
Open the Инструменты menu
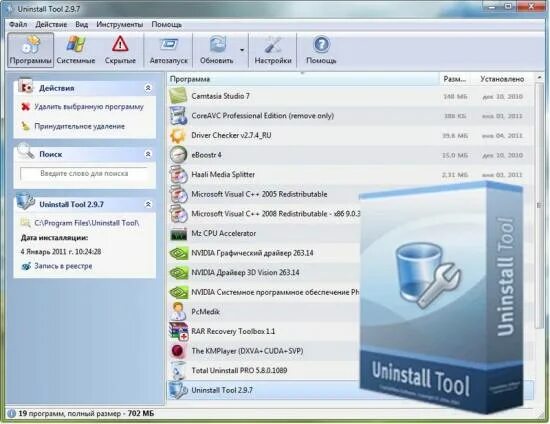(x=120, y=25)
